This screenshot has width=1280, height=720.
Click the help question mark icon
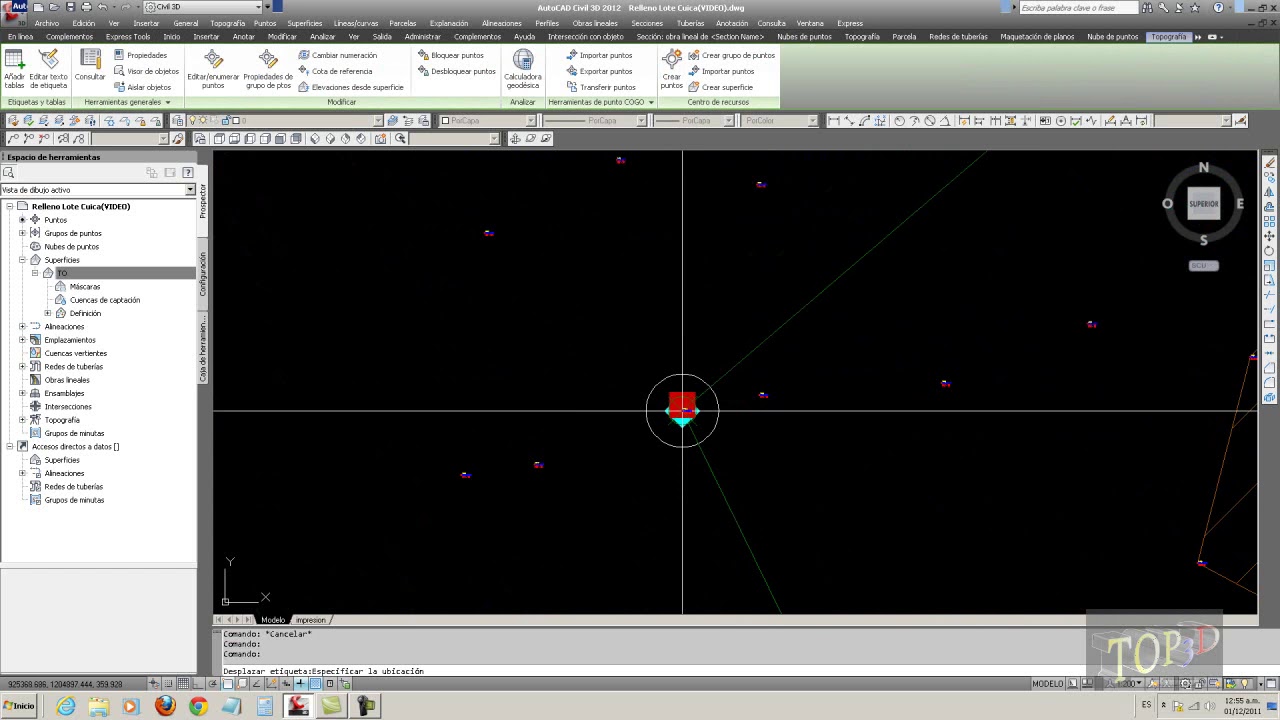1218,7
